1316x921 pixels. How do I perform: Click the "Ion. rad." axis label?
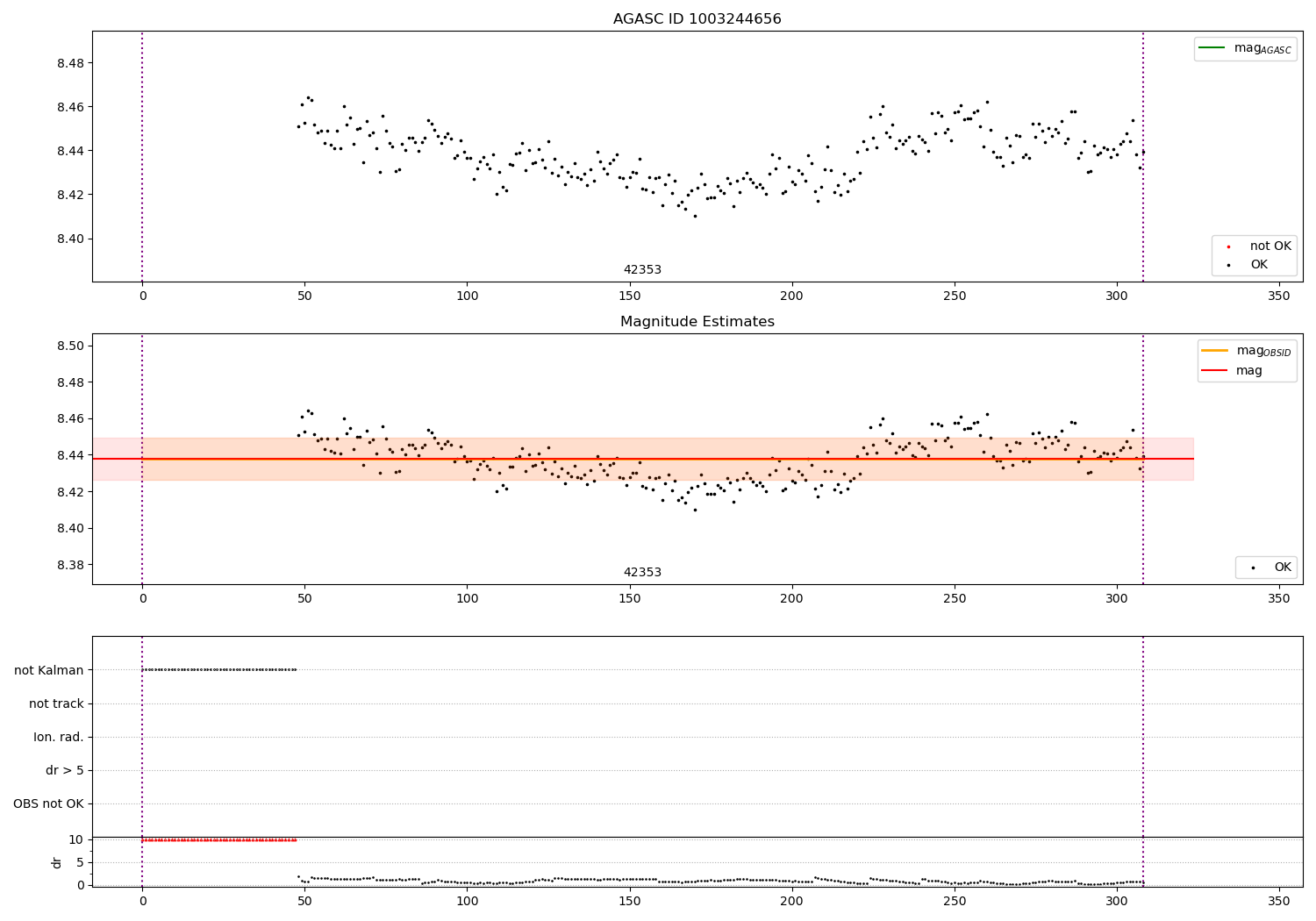pos(59,737)
